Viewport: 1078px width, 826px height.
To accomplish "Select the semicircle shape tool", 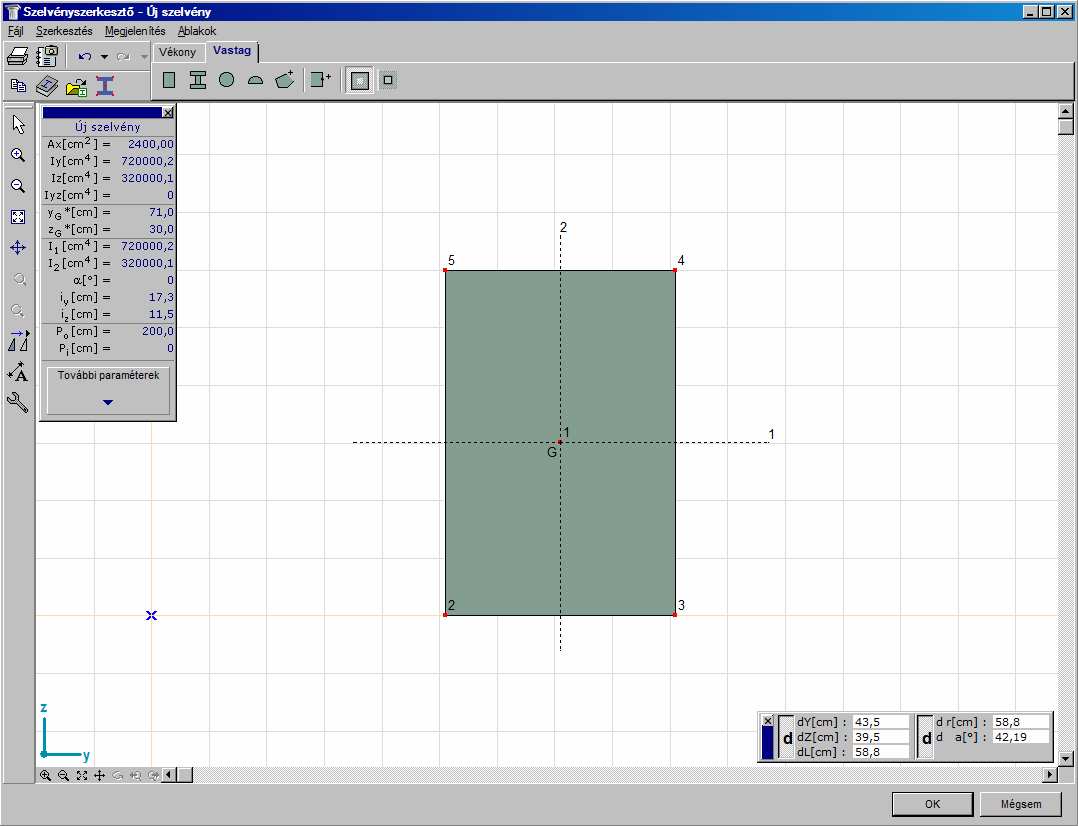I will [255, 80].
